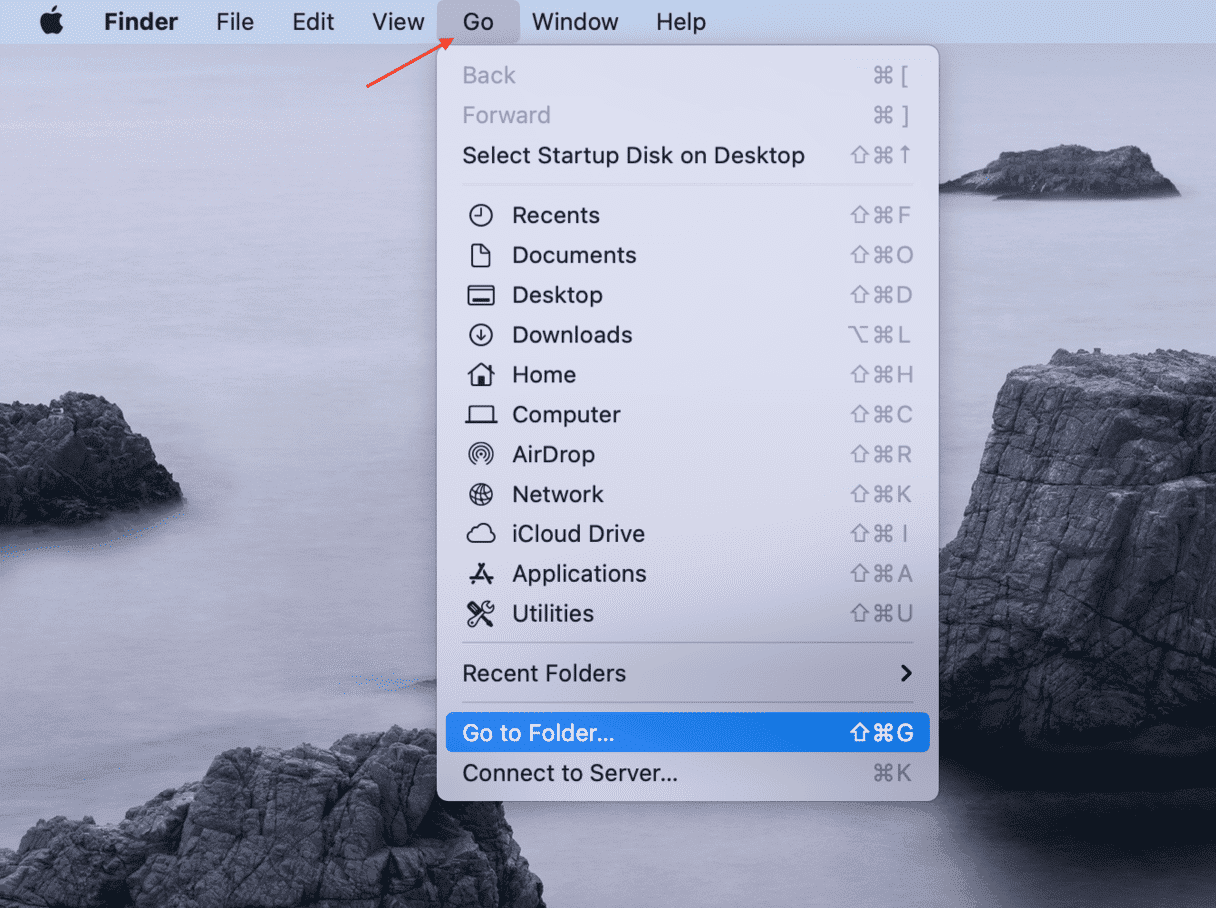The width and height of the screenshot is (1216, 908).
Task: Click the Network globe icon
Action: tap(481, 494)
